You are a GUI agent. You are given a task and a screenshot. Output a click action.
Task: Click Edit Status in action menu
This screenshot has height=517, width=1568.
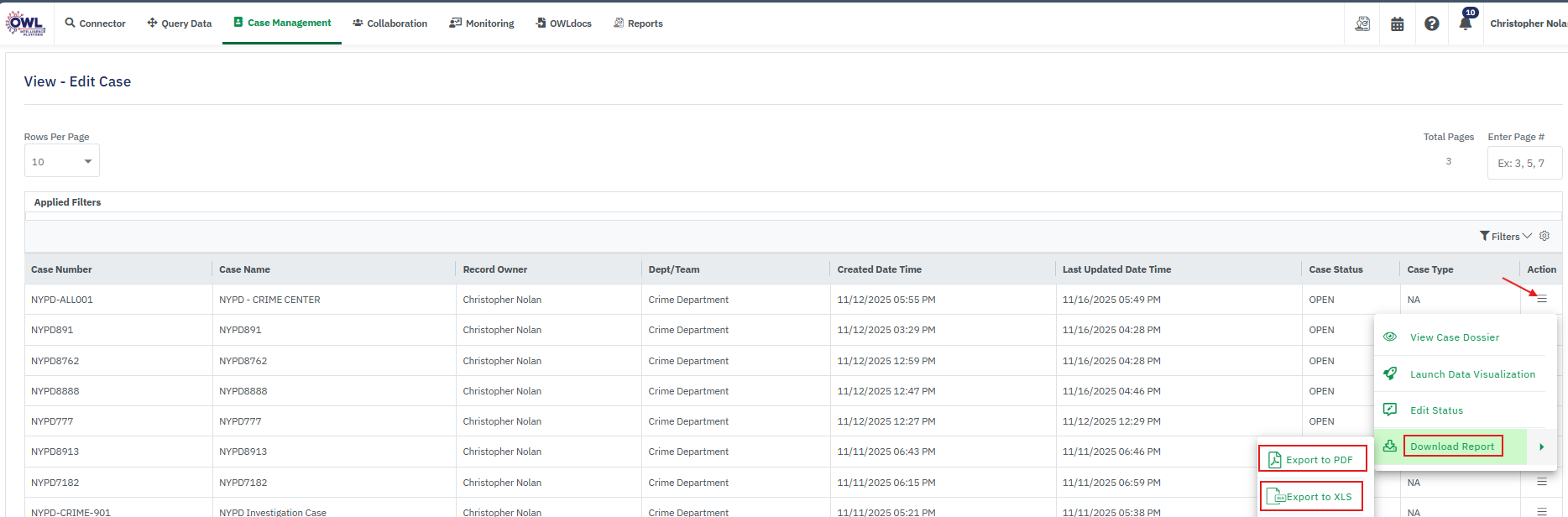[1435, 410]
